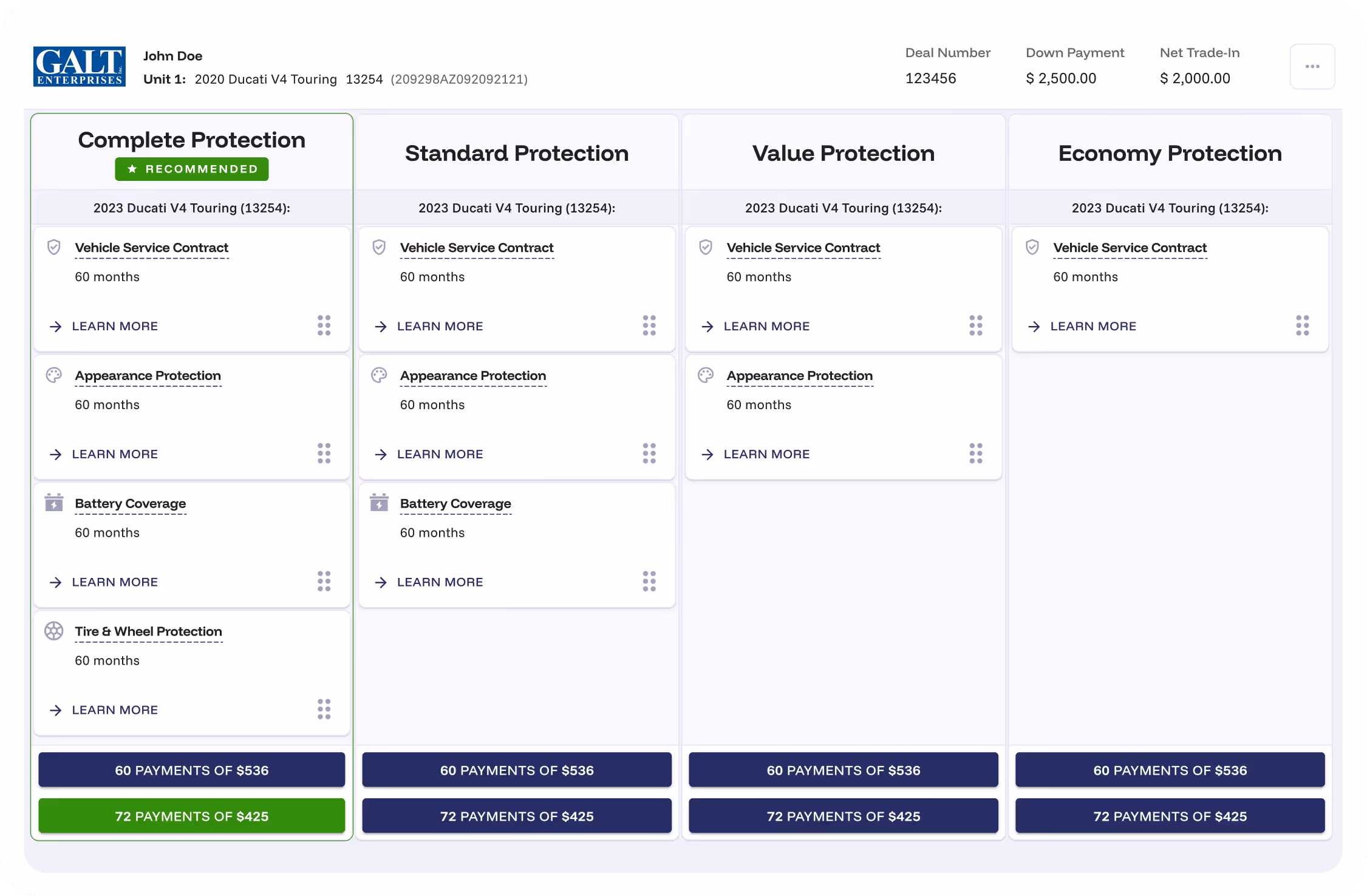
Task: Grab drag handle on Tire & Wheel Protection card
Action: (x=324, y=709)
